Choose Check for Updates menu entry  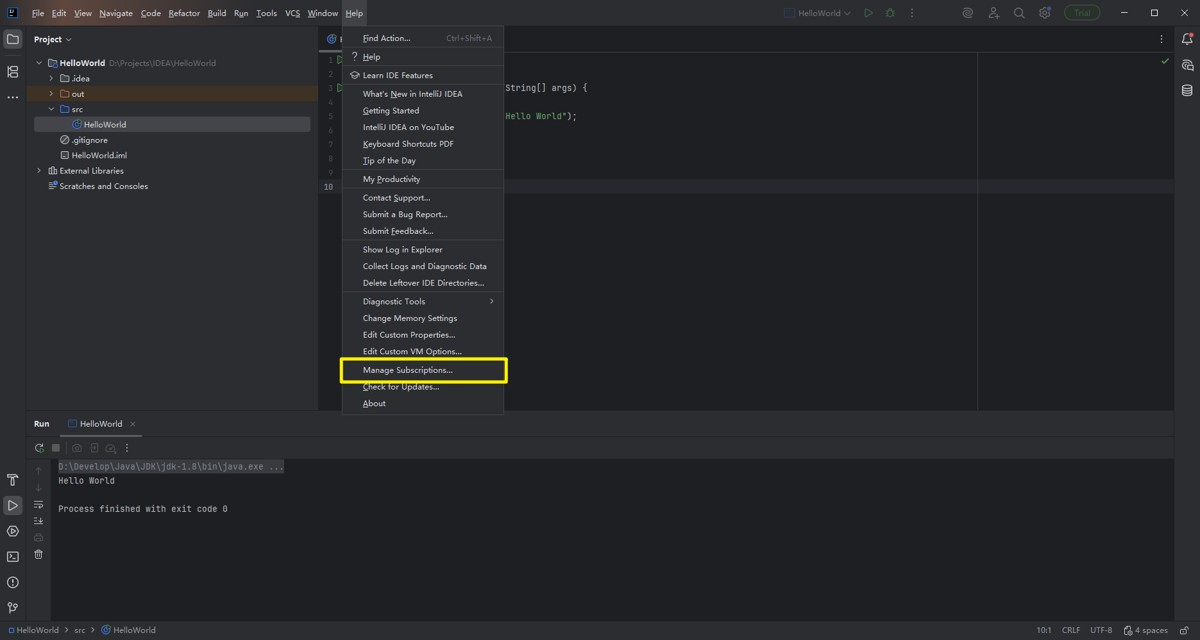[401, 387]
